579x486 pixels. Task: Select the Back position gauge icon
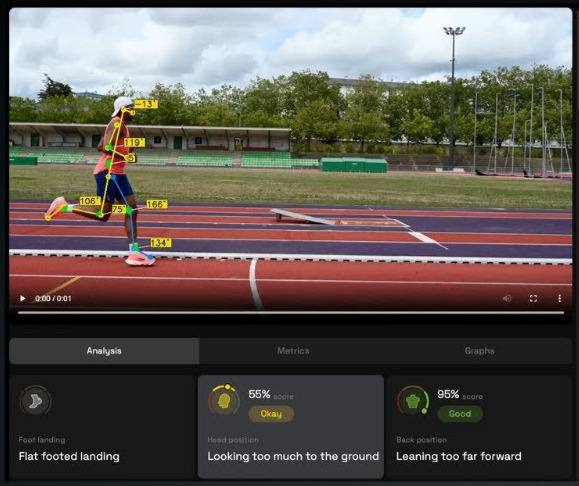coord(413,401)
